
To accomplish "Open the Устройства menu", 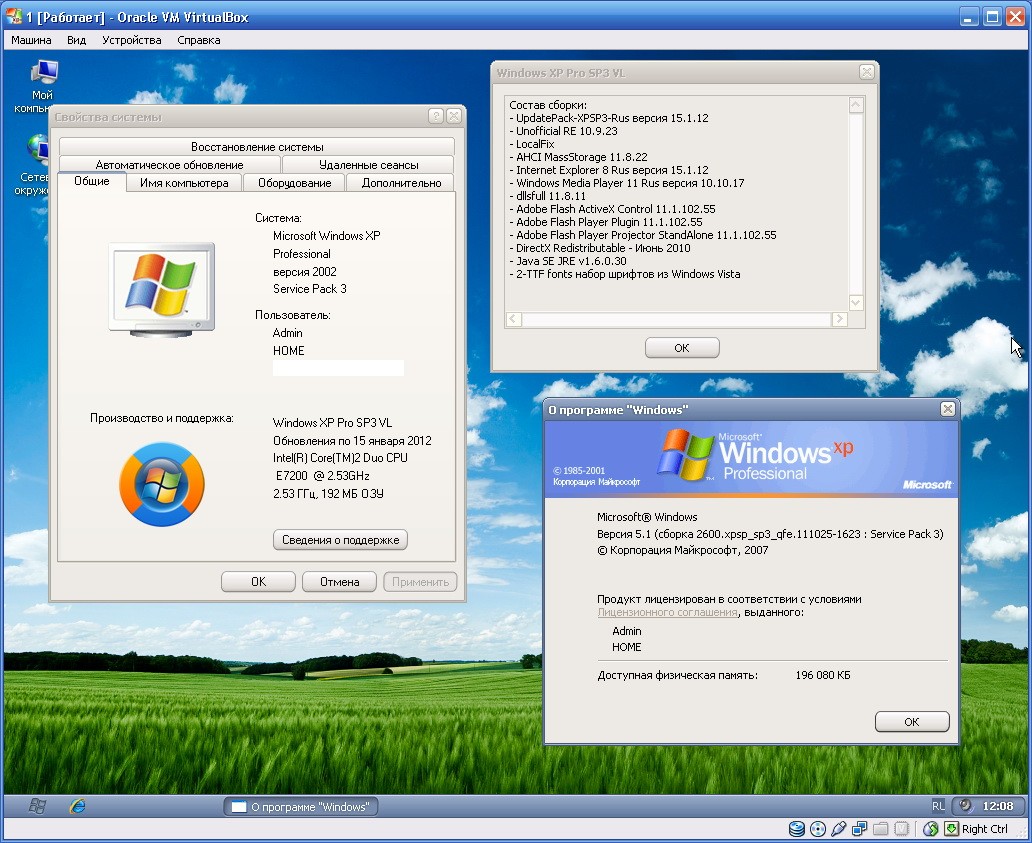I will 131,40.
